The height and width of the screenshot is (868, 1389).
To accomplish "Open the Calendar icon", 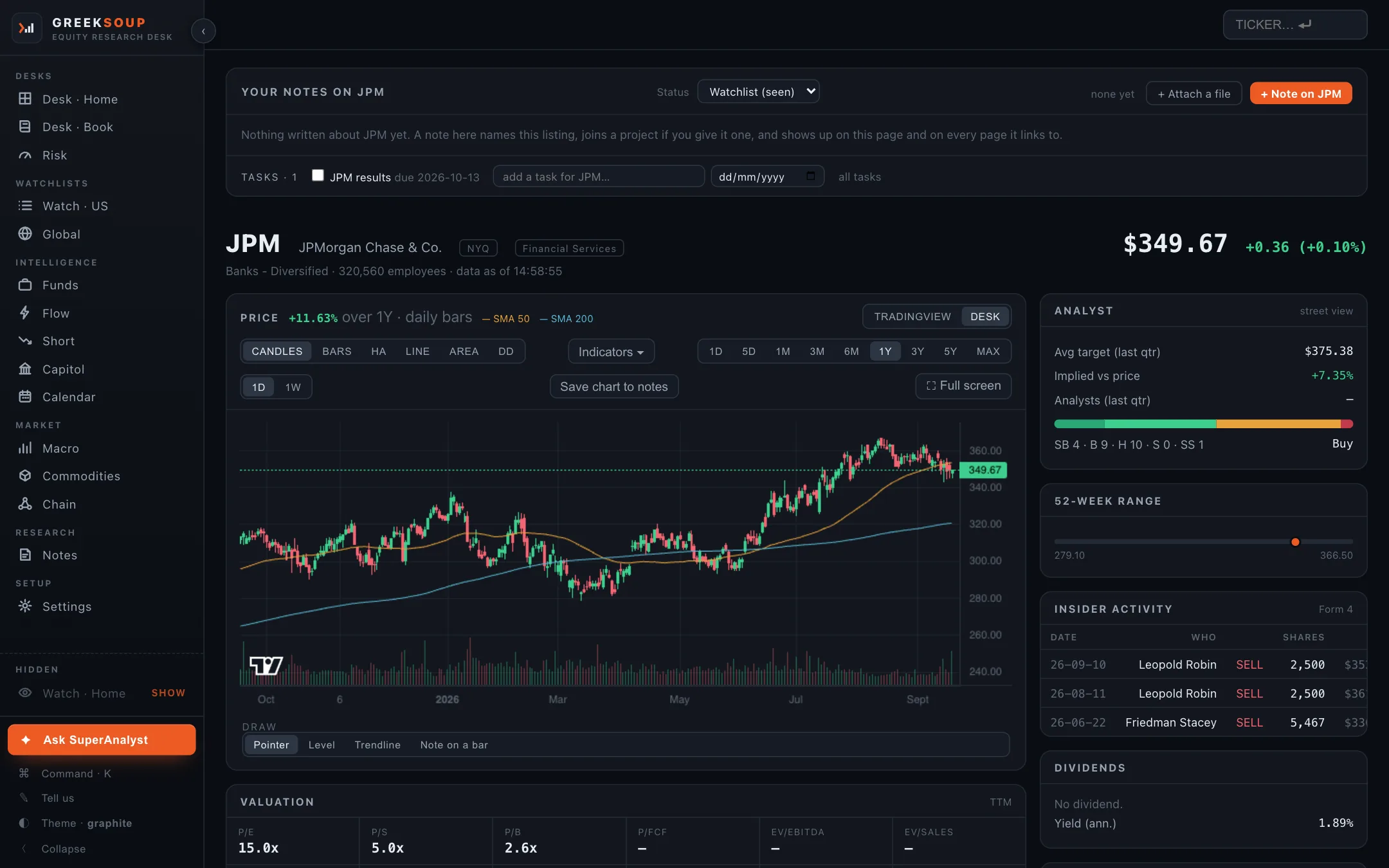I will 25,397.
